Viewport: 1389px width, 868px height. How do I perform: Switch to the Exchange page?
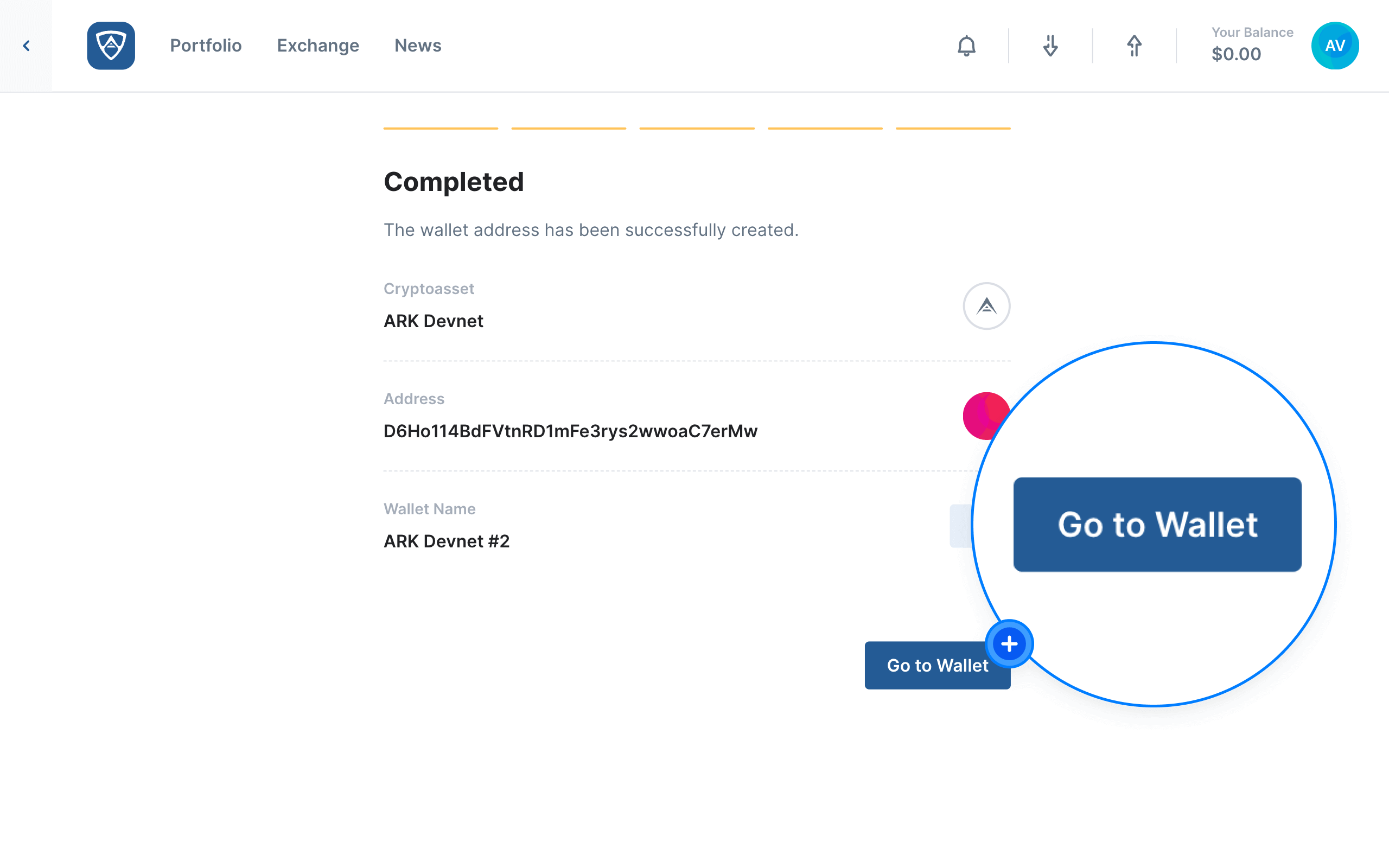click(318, 46)
